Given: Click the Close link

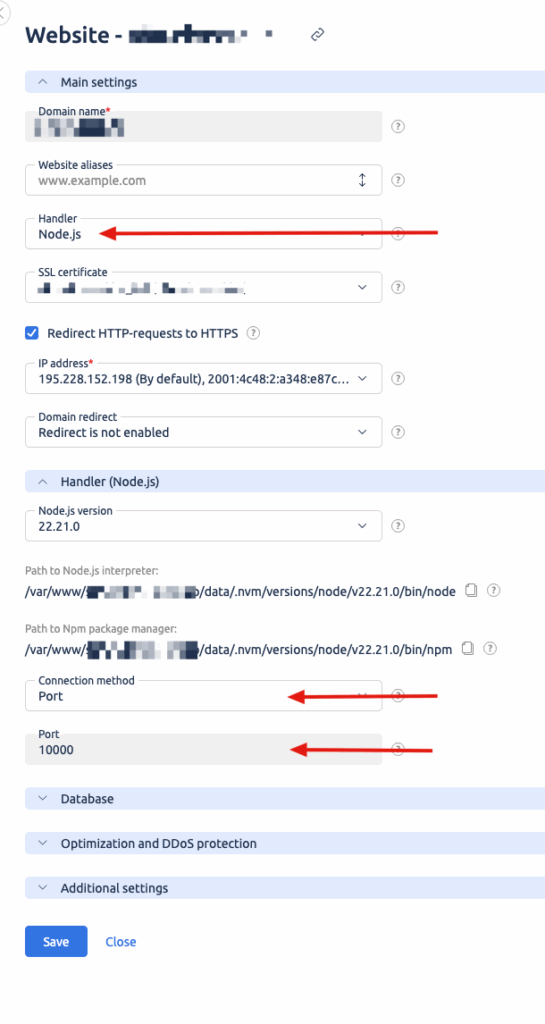Looking at the screenshot, I should 121,941.
